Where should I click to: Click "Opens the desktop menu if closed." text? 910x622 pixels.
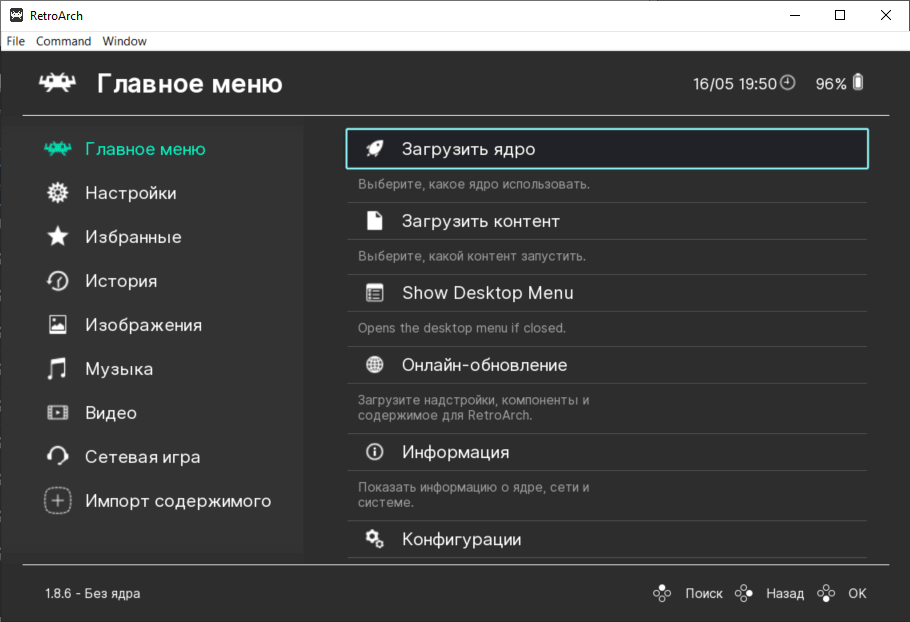pos(461,328)
